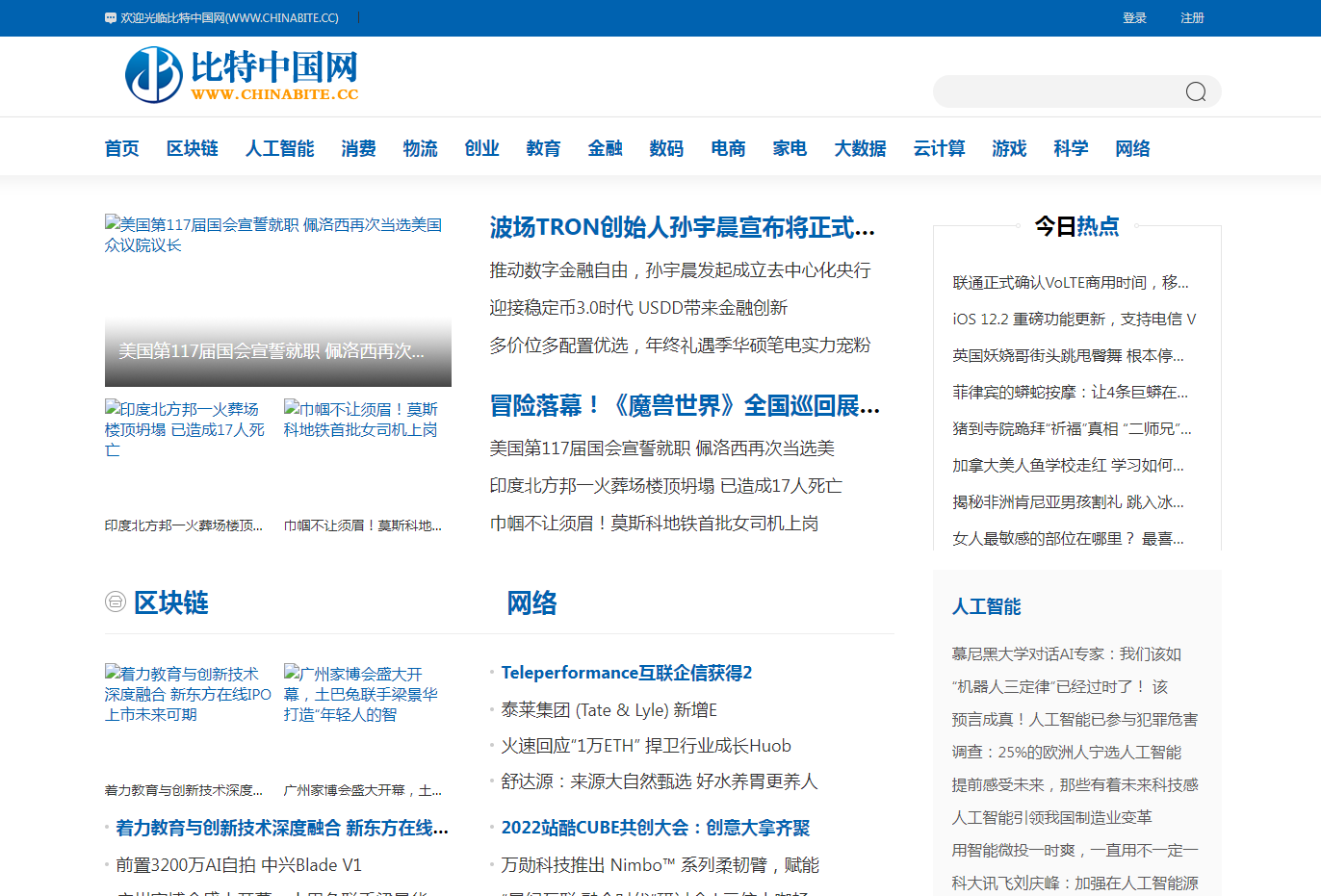The image size is (1321, 896).
Task: Click the thumbnail image of 巾帼不让须眉 莫斯科地铁
Action: (368, 454)
